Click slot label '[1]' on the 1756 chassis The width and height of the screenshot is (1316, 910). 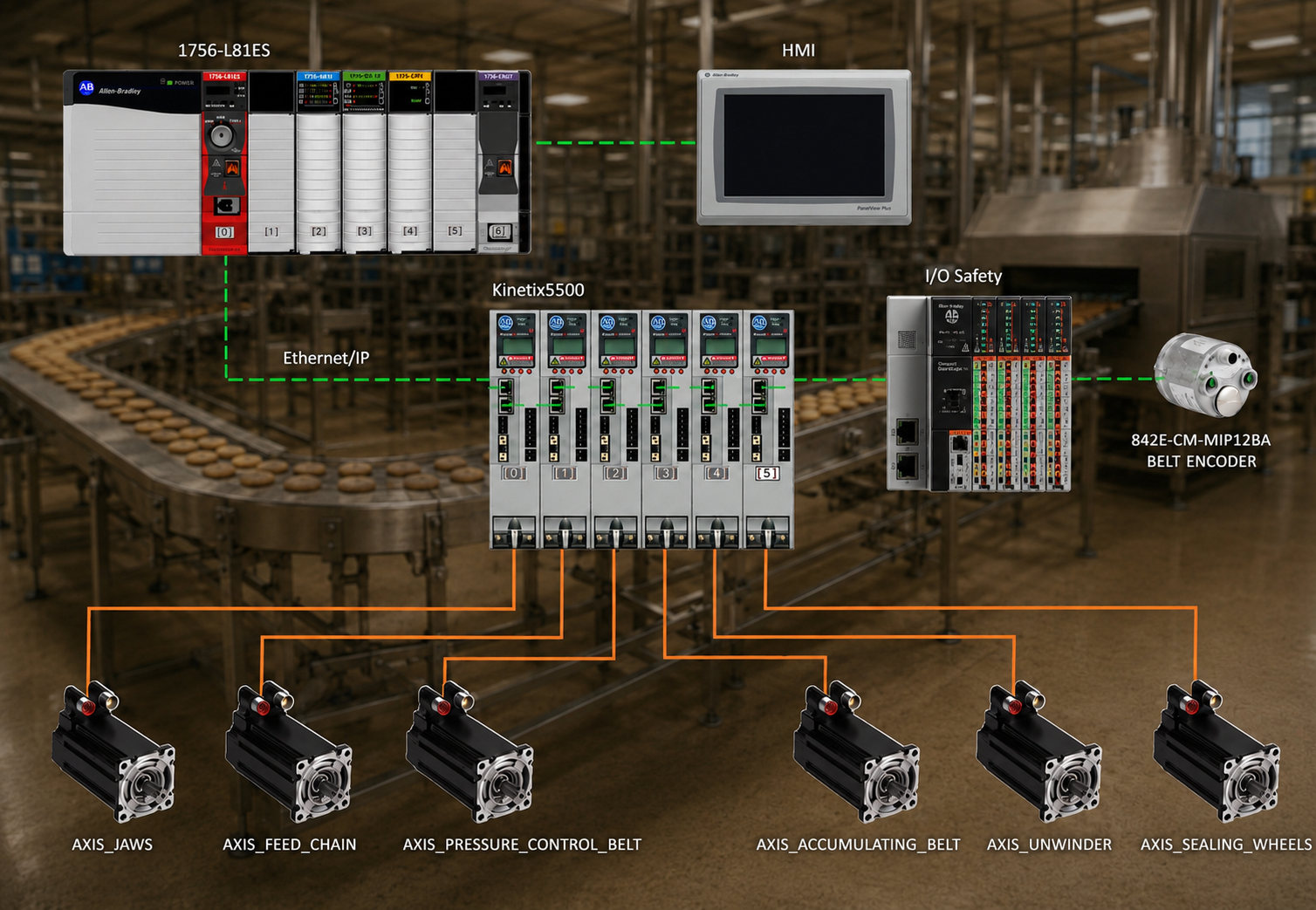pos(271,231)
